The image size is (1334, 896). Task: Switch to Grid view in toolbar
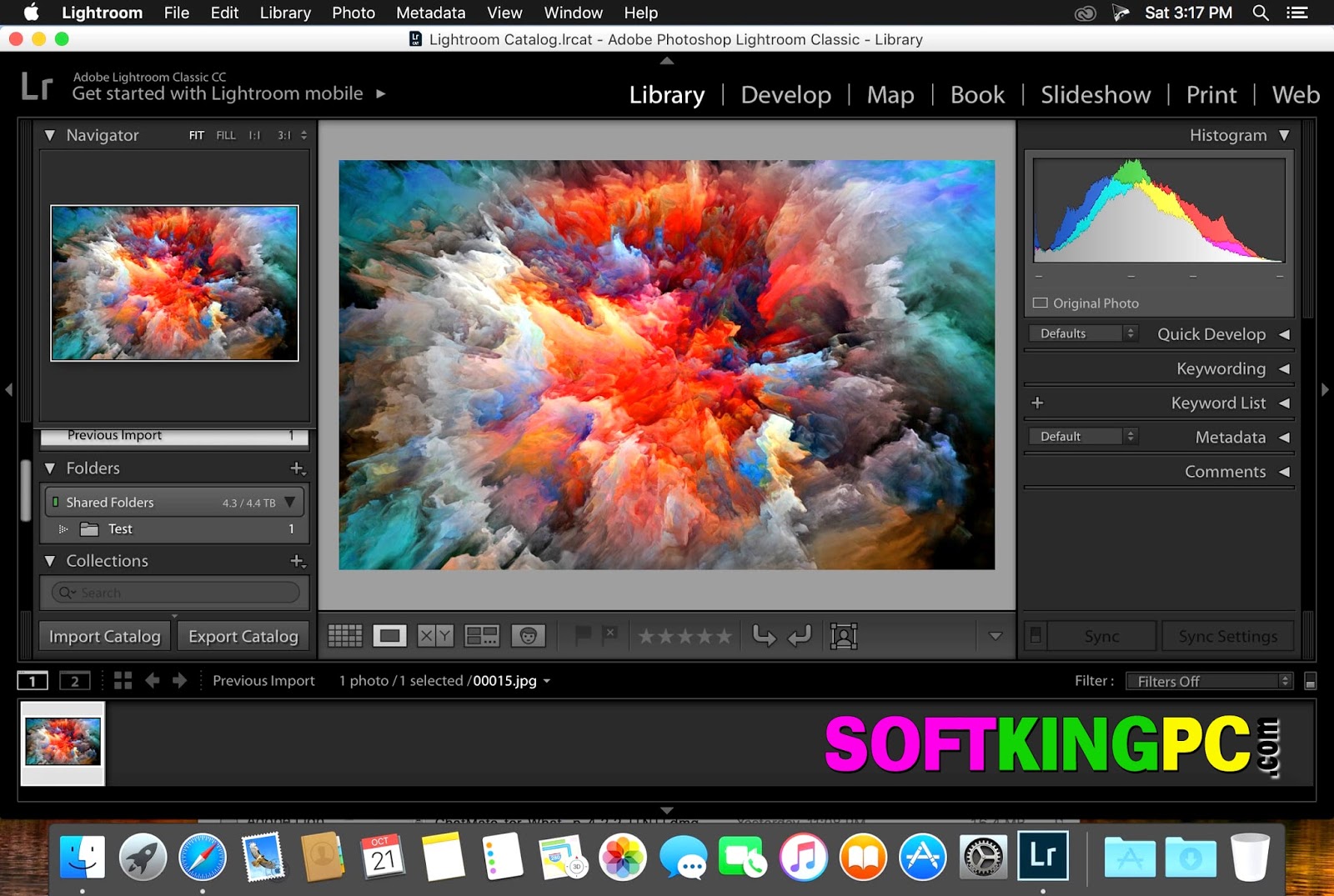(345, 636)
